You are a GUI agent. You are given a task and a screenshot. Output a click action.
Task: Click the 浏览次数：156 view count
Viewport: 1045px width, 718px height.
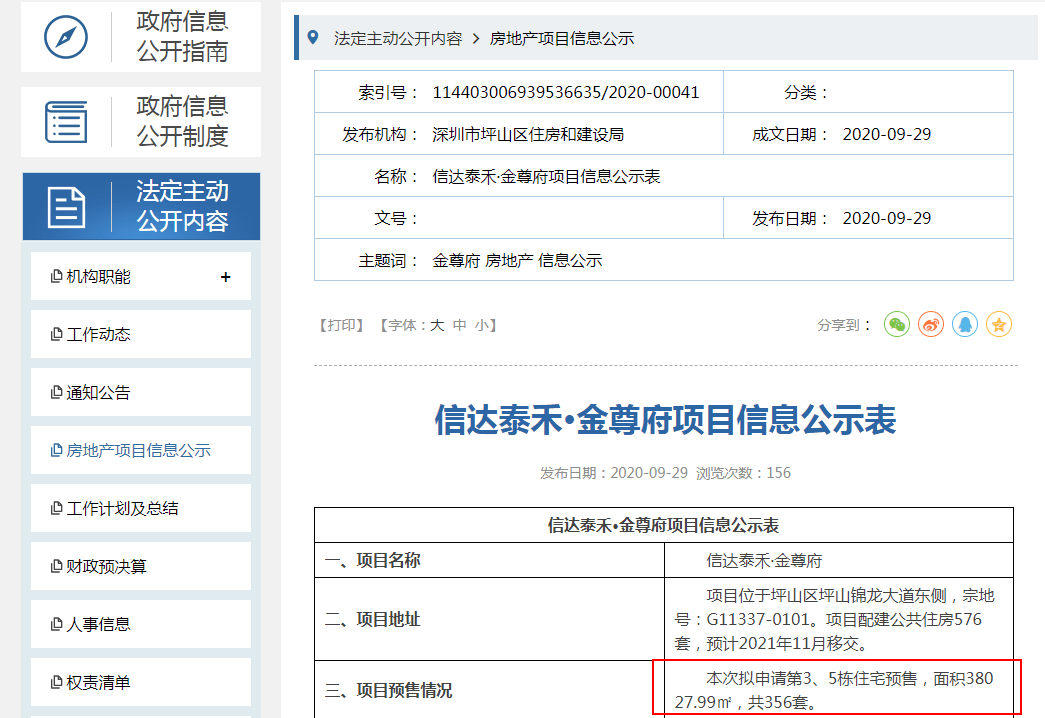[x=743, y=473]
